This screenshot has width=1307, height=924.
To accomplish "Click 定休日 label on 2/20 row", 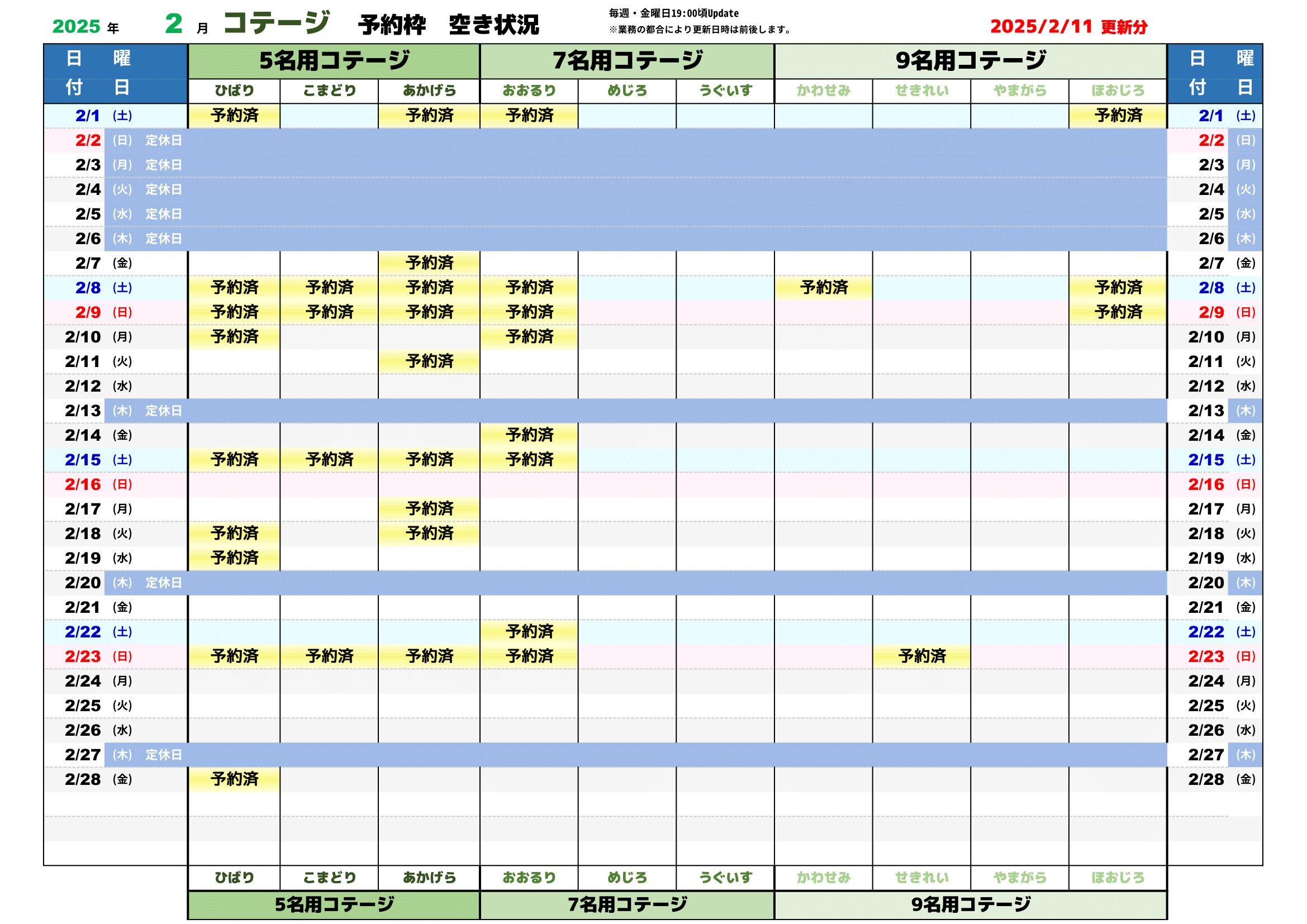I will (x=163, y=583).
